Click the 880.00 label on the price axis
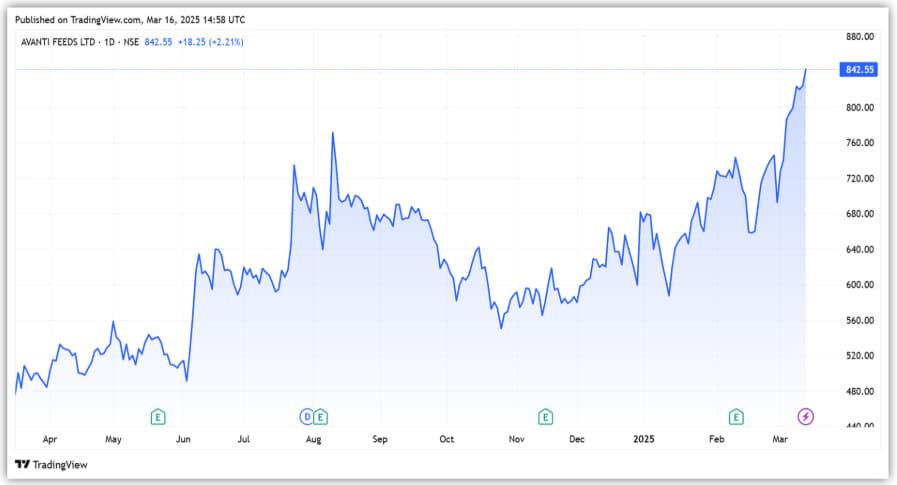The width and height of the screenshot is (897, 485). coord(859,36)
